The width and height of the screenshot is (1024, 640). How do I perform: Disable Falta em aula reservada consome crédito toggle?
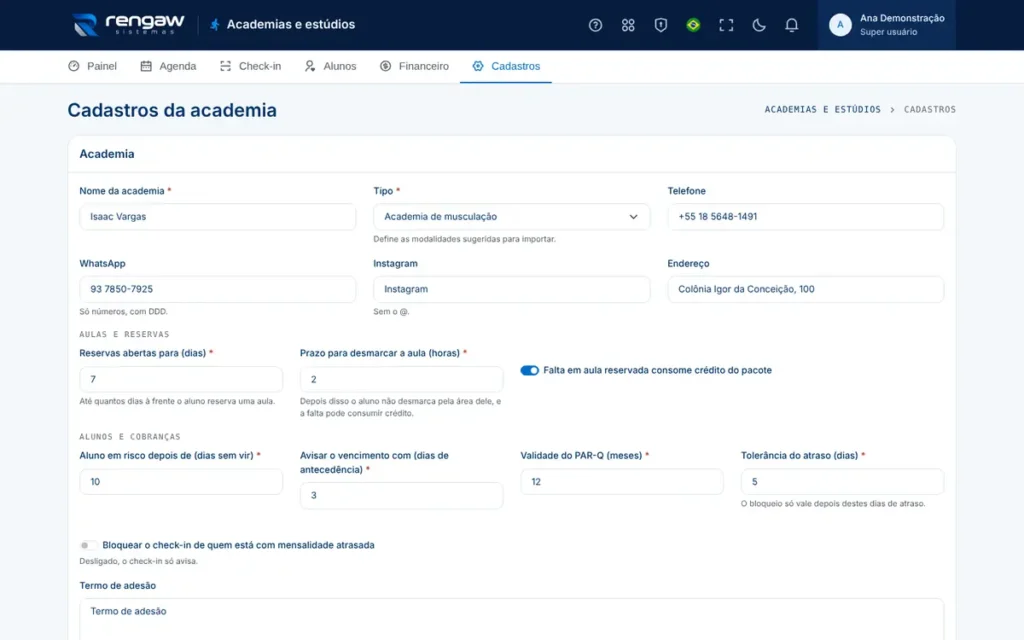coord(530,370)
